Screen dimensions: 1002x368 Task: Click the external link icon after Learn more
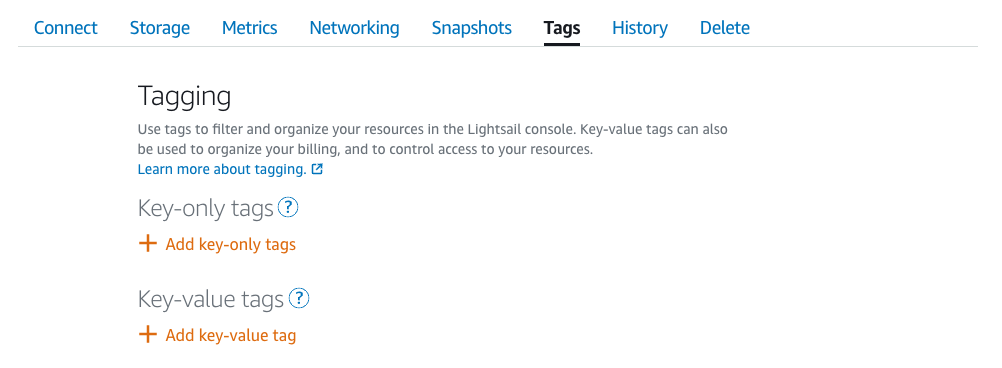[317, 169]
